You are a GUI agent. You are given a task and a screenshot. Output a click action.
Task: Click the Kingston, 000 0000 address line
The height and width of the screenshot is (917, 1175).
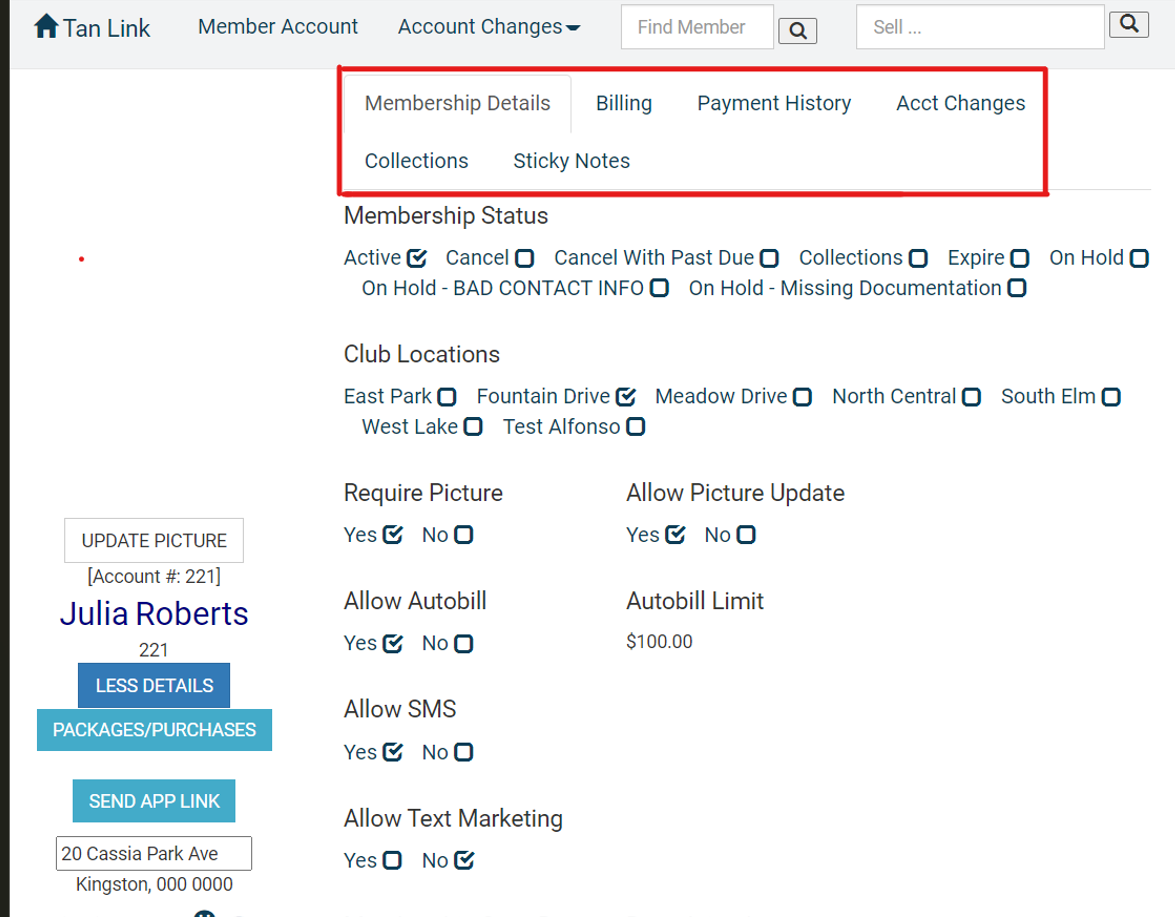tap(154, 885)
